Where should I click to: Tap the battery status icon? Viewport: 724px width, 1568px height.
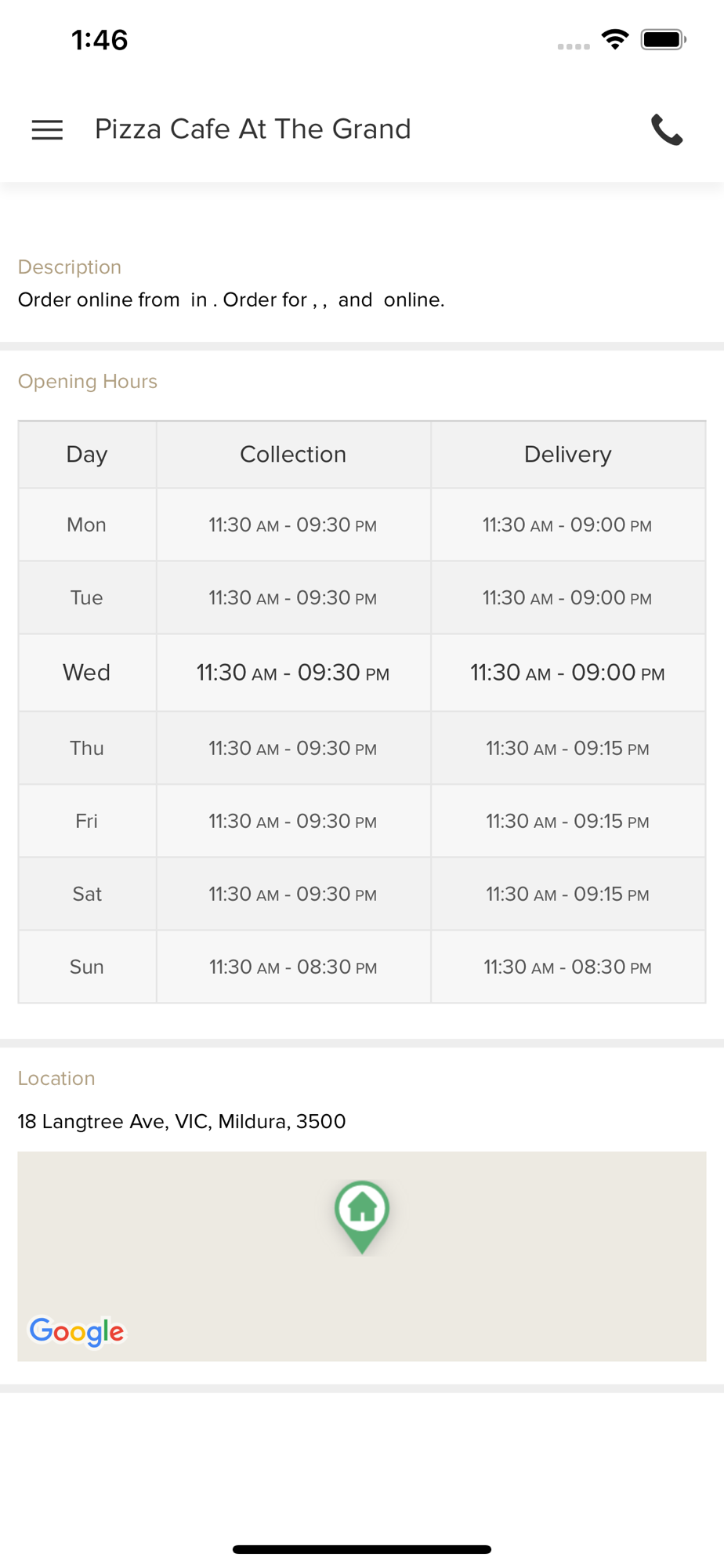coord(664,39)
